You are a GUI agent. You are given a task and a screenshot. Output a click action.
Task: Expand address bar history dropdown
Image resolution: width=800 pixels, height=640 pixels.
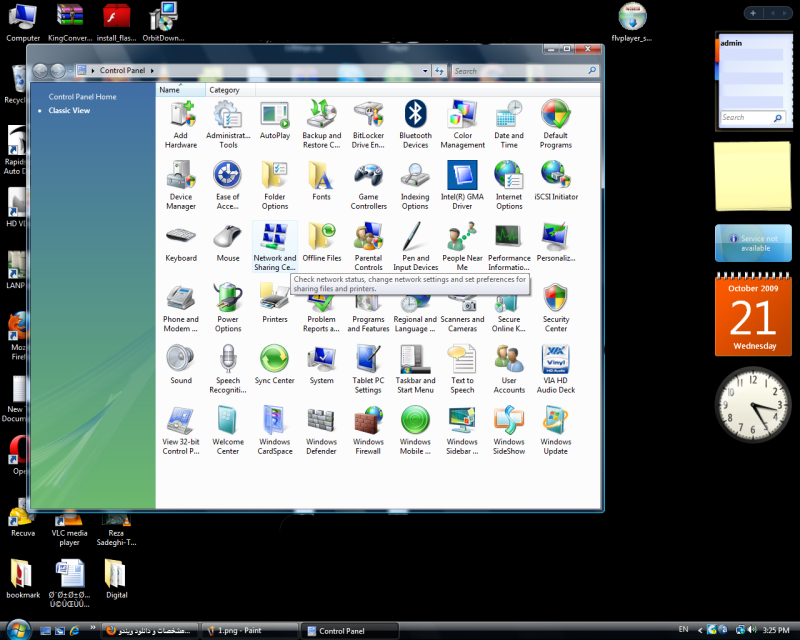pyautogui.click(x=425, y=71)
